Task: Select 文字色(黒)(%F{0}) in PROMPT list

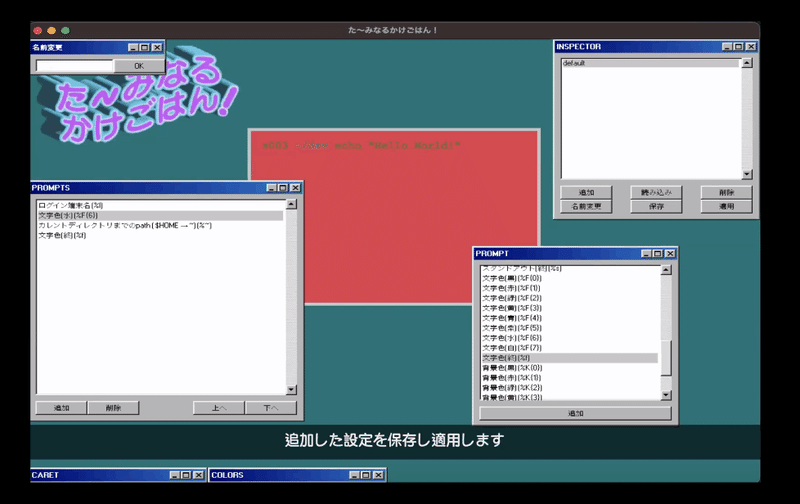Action: 569,278
